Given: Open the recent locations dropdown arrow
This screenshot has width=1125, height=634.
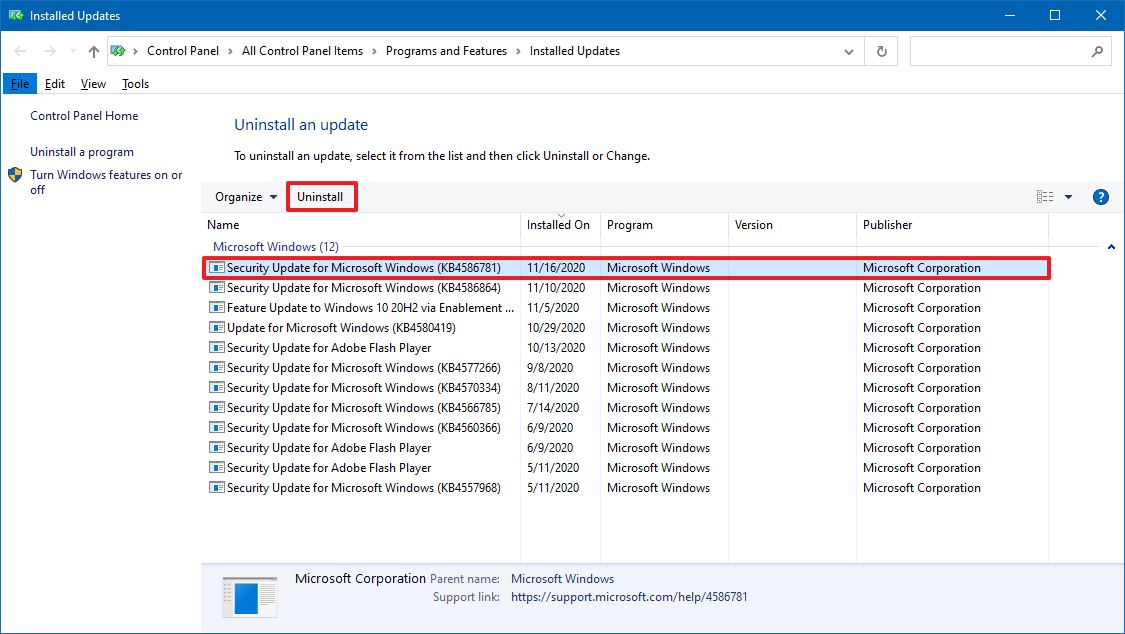Looking at the screenshot, I should point(72,51).
